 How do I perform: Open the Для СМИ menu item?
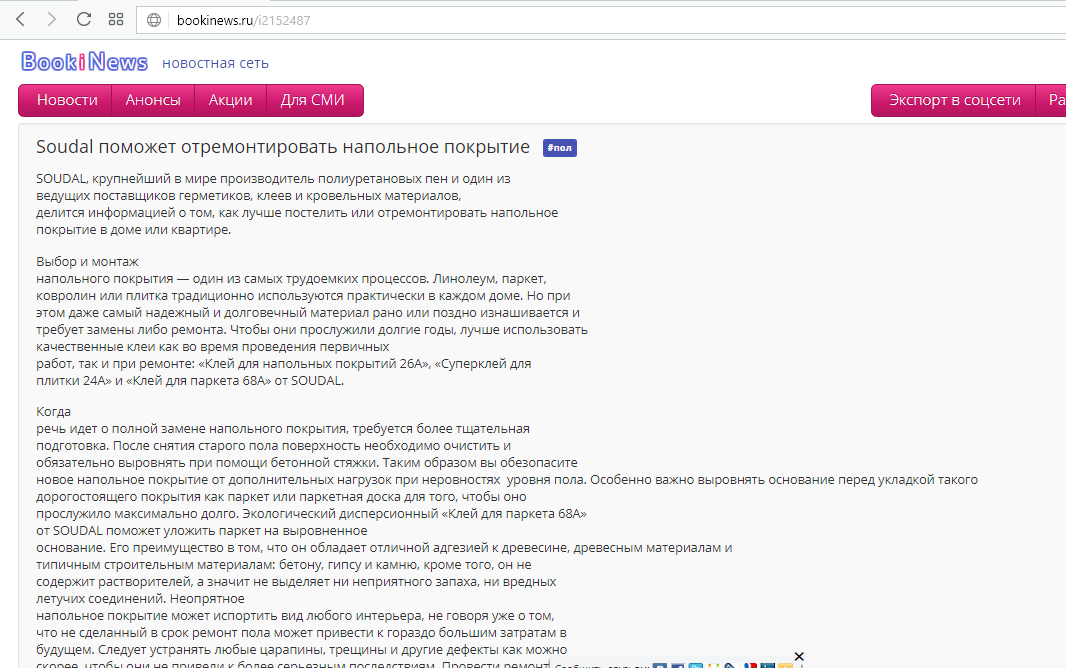tap(313, 101)
